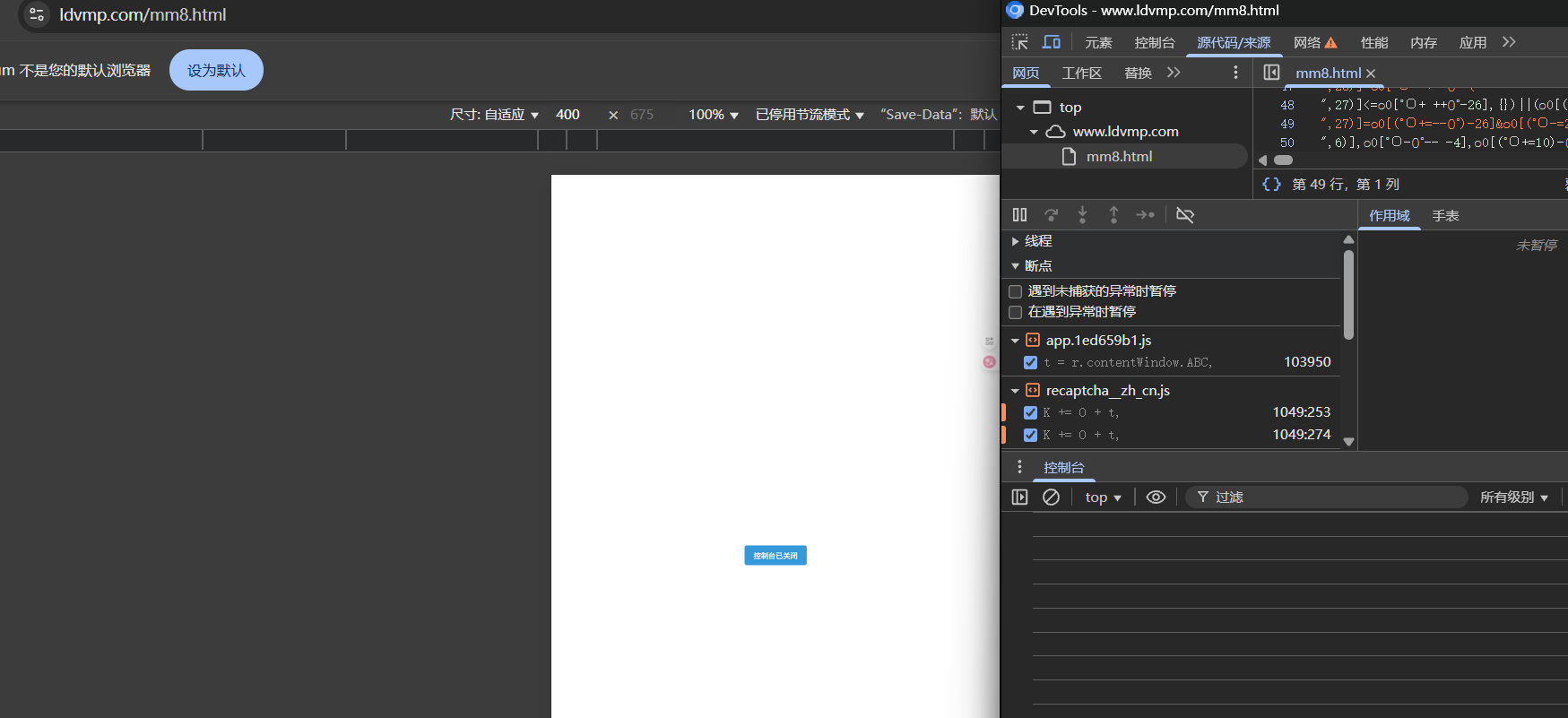Toggle the device toolbar icon

(x=1052, y=42)
